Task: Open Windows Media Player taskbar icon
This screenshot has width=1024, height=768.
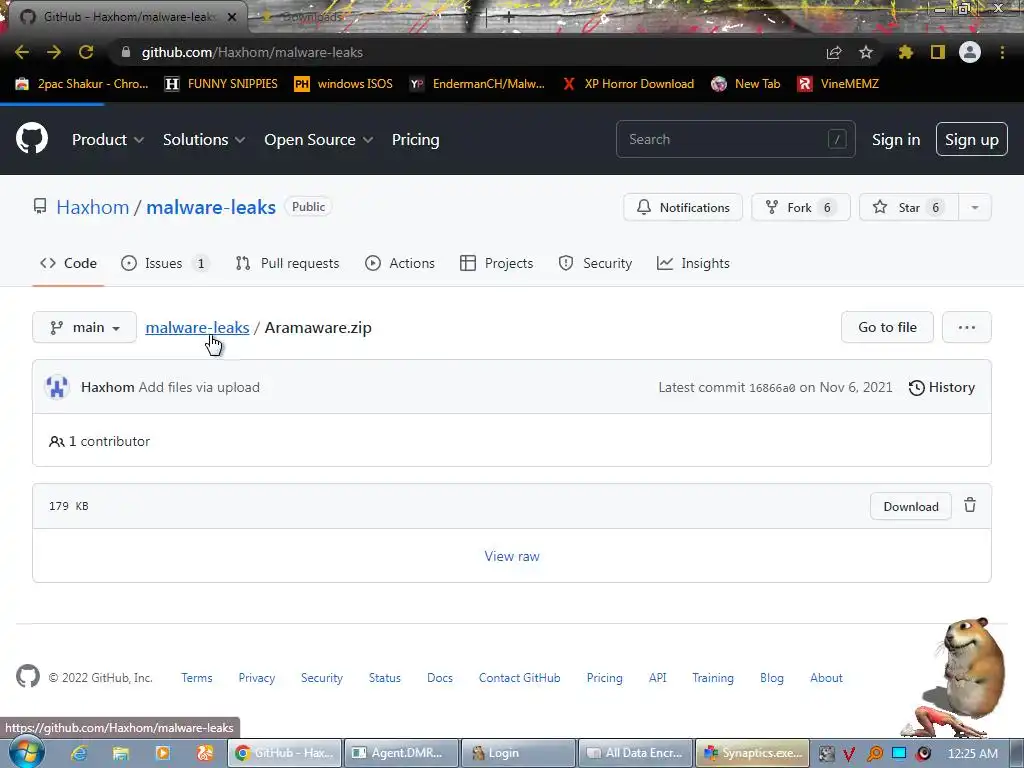Action: pyautogui.click(x=163, y=753)
